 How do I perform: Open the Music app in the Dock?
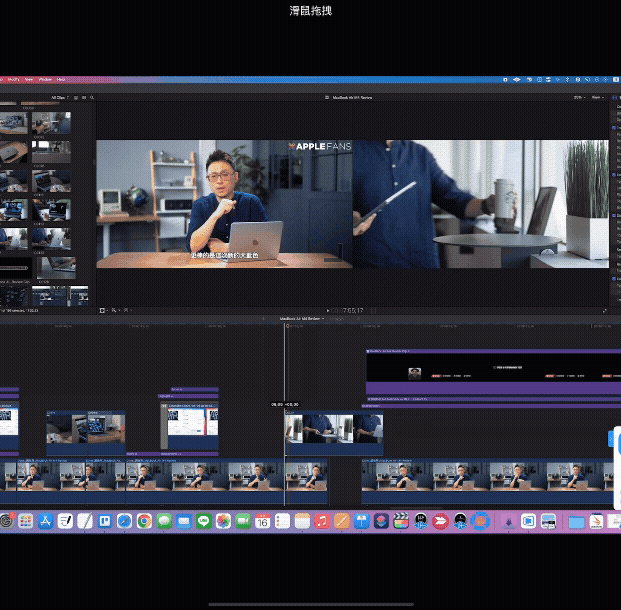click(x=322, y=521)
